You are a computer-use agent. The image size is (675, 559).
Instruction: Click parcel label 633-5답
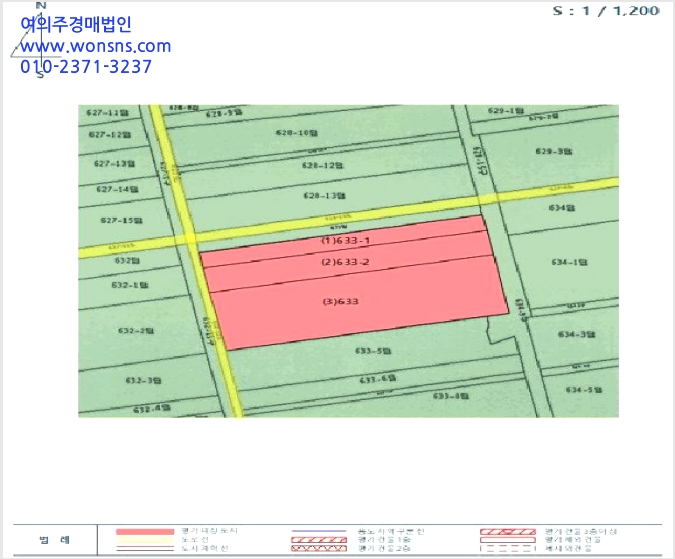373,351
